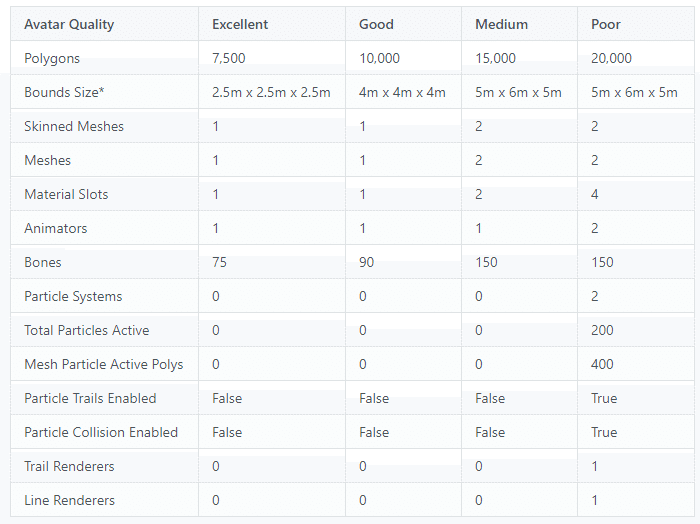Select the 7,500 polygons cell
The width and height of the screenshot is (700, 524).
coord(229,59)
